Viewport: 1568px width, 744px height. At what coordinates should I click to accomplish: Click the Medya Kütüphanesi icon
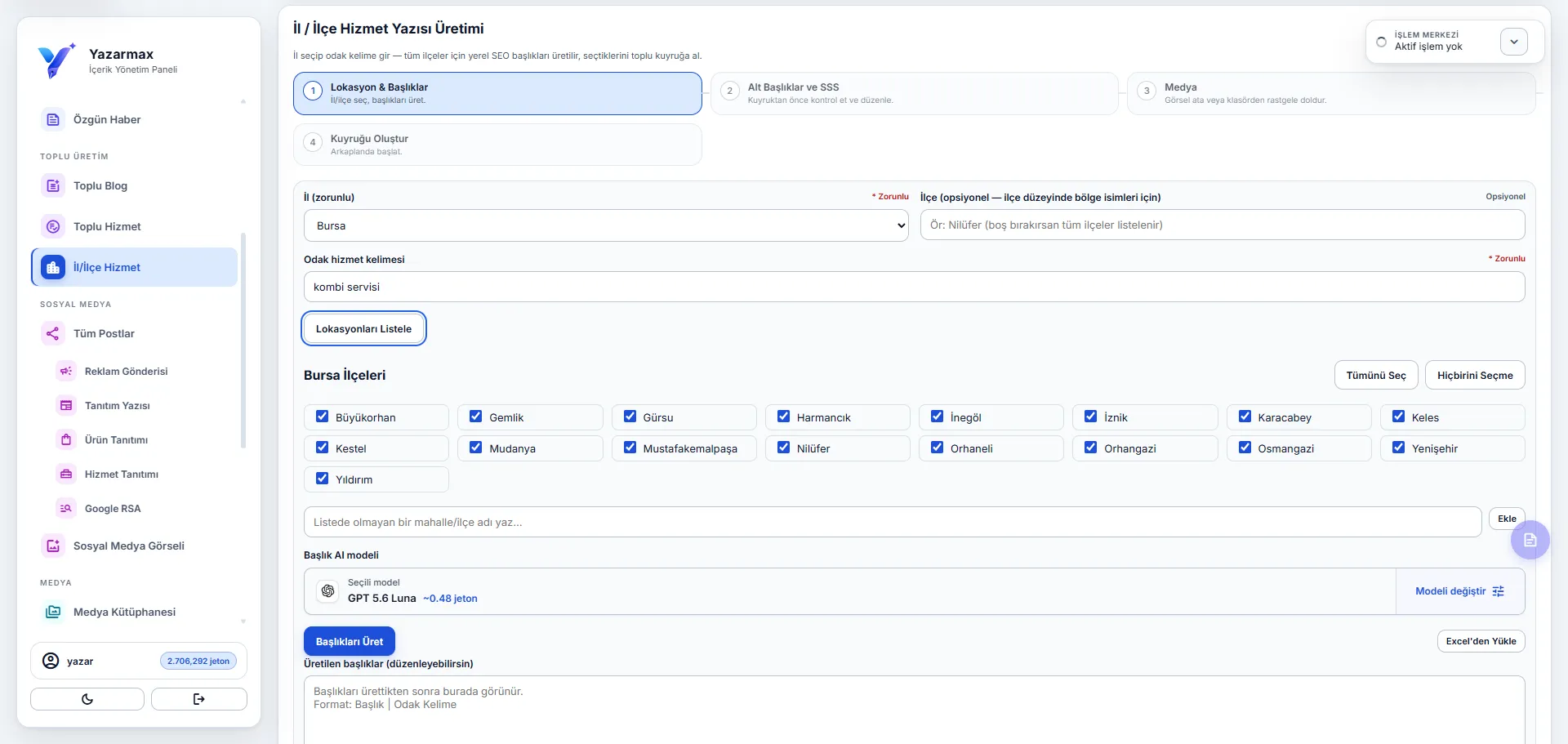pyautogui.click(x=53, y=612)
